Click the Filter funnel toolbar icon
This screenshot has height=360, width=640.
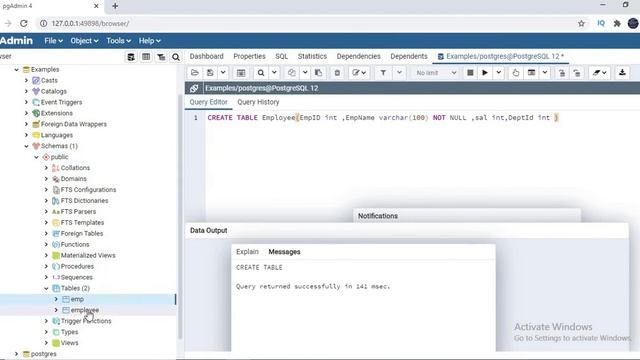pyautogui.click(x=383, y=73)
